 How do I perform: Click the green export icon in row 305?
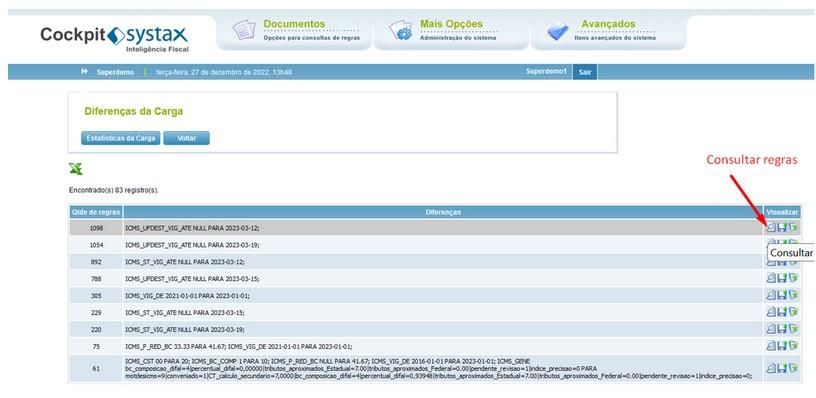click(793, 295)
